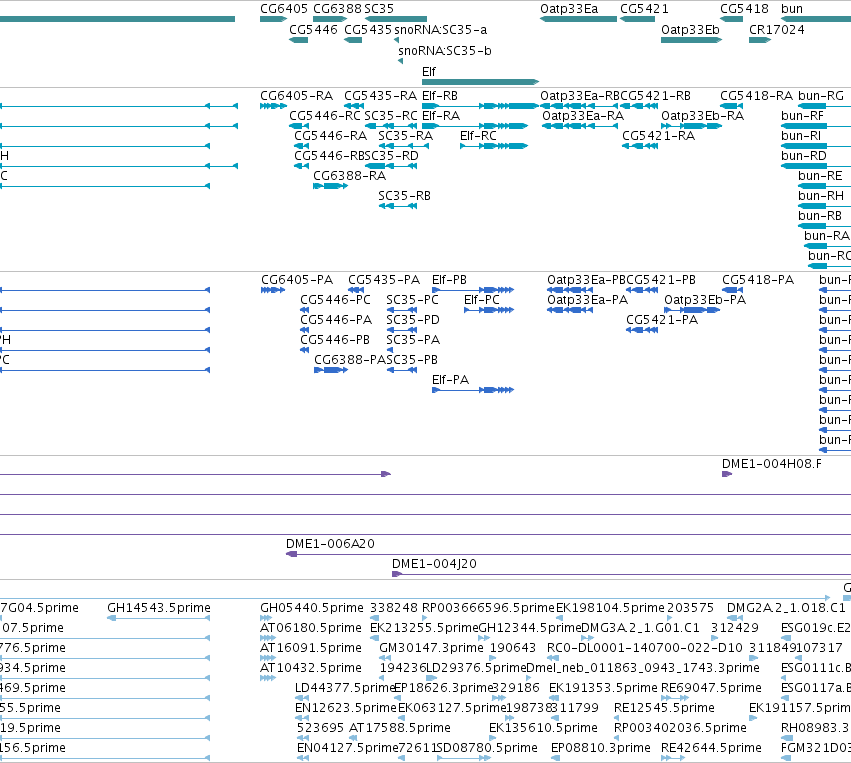Image resolution: width=851 pixels, height=763 pixels.
Task: Click the CG6405 gene bar
Action: (273, 19)
